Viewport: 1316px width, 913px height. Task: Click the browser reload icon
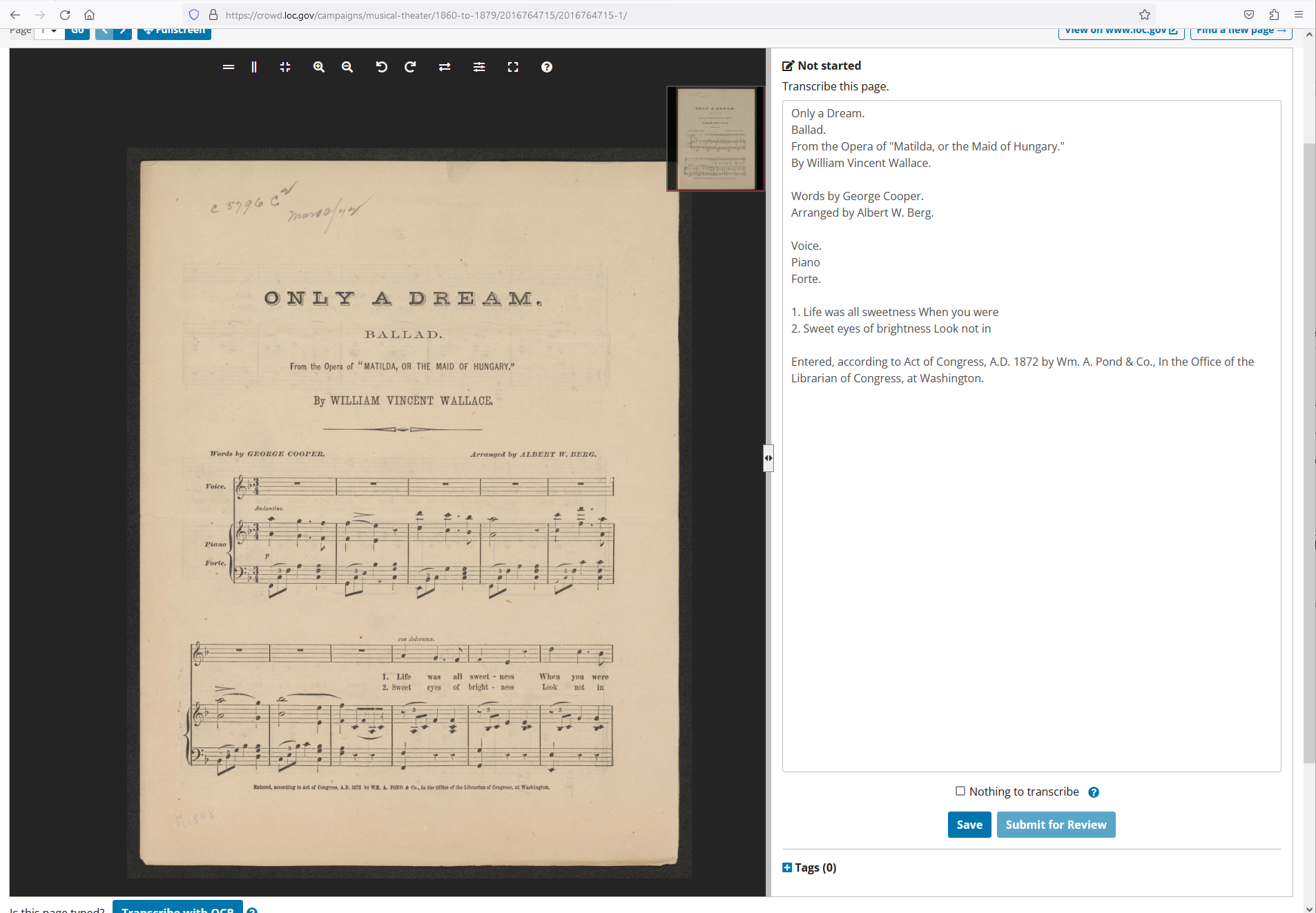(x=65, y=14)
